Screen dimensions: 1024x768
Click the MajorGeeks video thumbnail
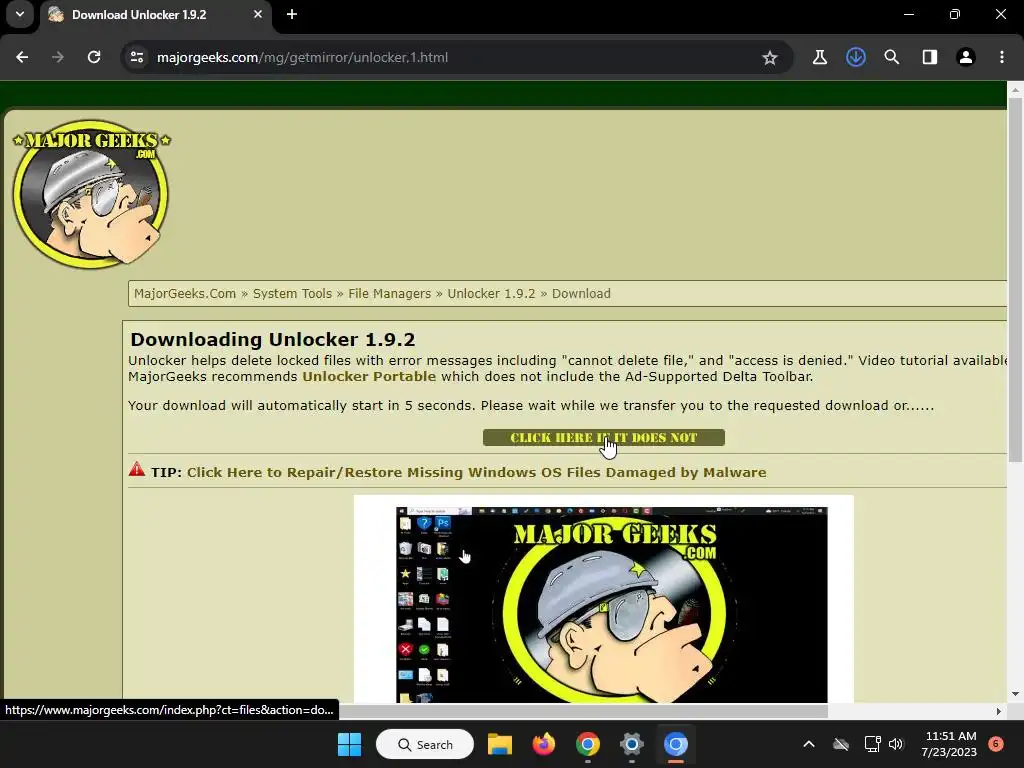click(x=611, y=605)
